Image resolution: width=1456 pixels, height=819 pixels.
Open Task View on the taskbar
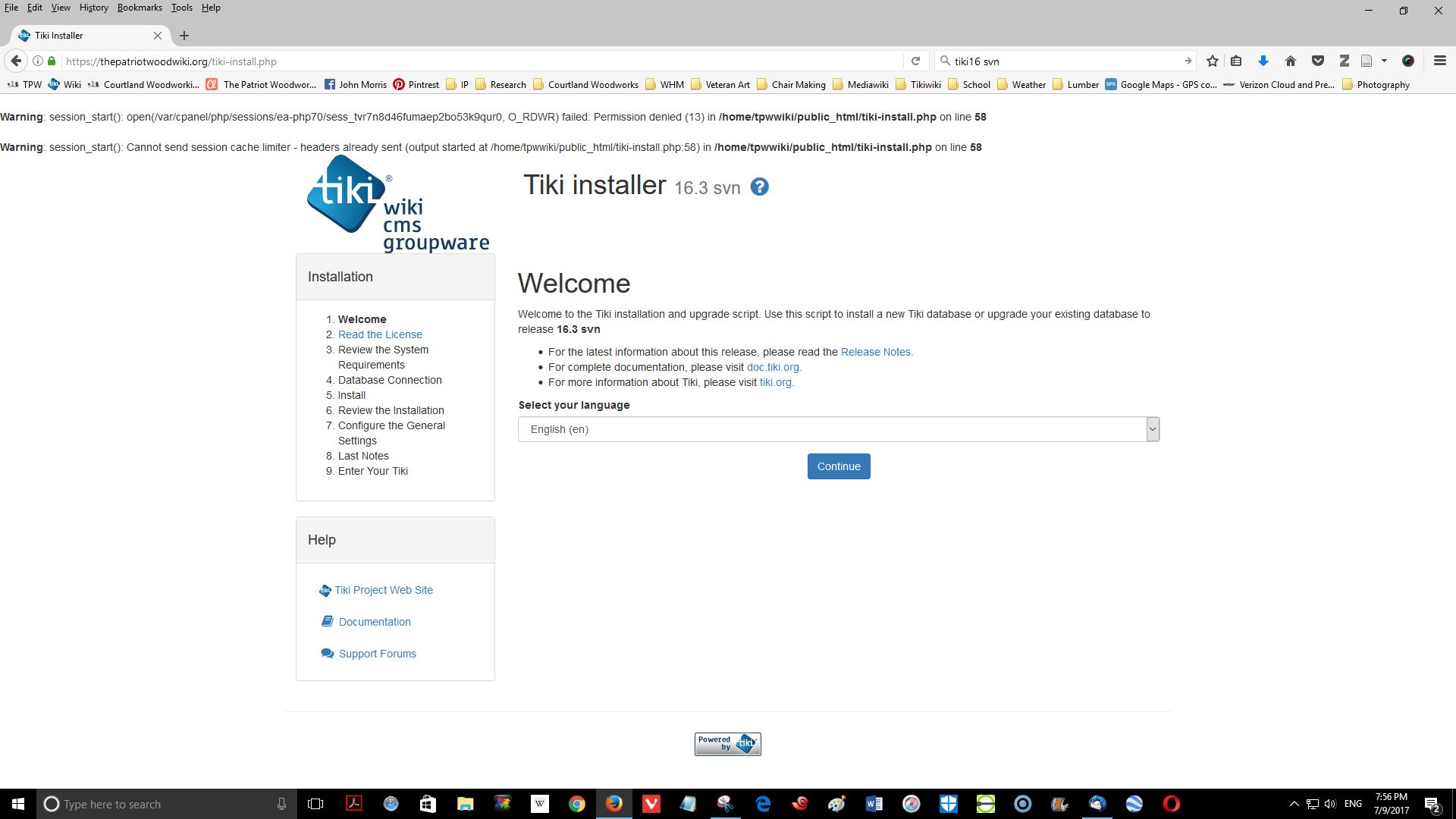(x=315, y=804)
